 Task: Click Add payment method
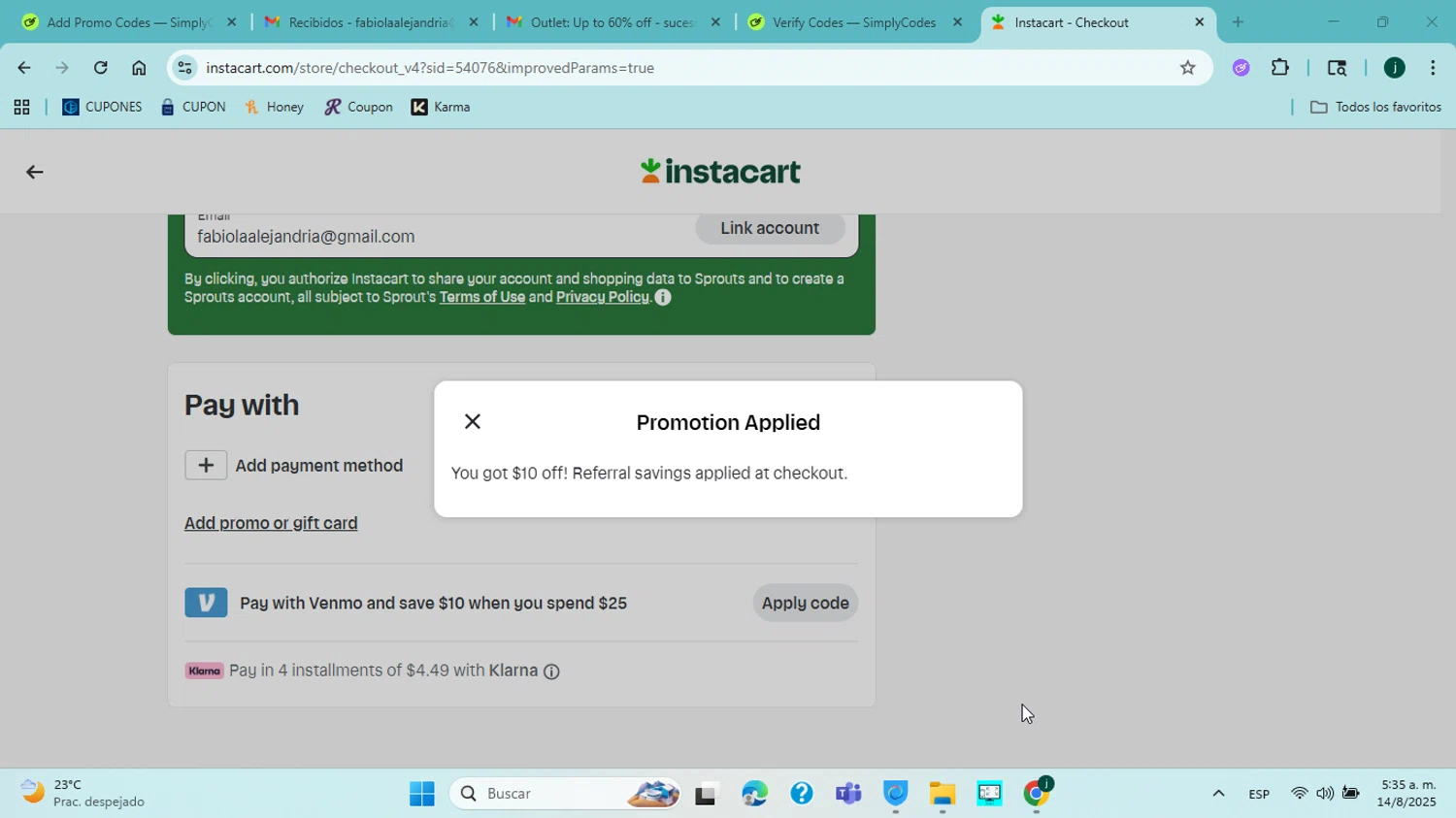point(294,466)
